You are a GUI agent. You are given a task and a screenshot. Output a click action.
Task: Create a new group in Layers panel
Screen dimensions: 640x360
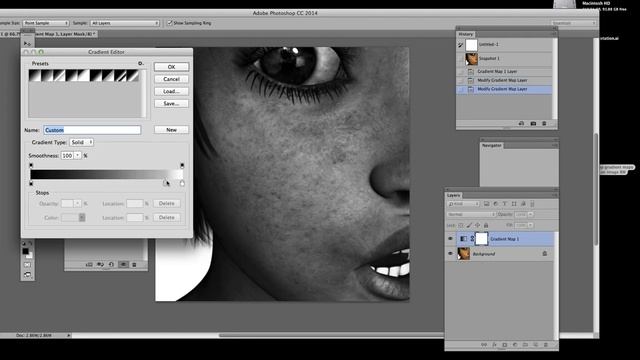pyautogui.click(x=525, y=345)
